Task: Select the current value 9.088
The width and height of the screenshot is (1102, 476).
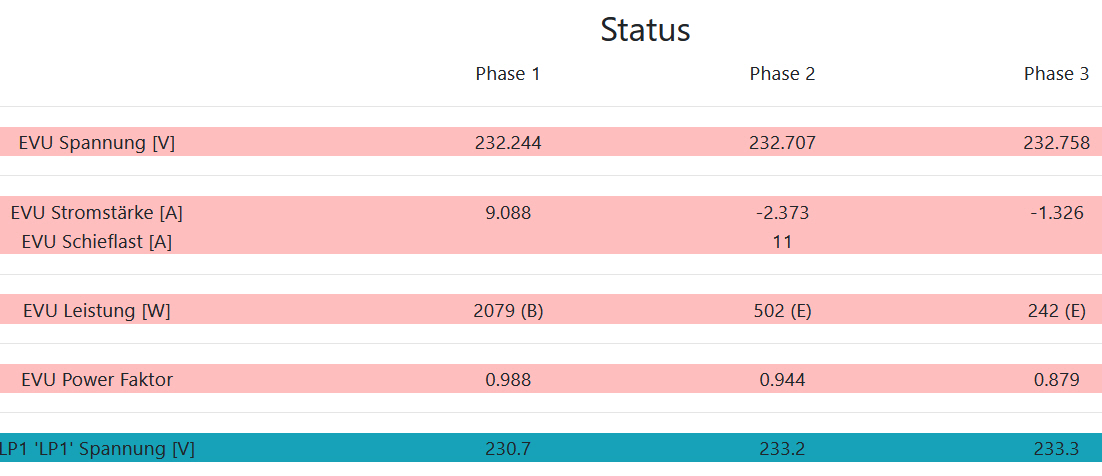Action: coord(508,212)
